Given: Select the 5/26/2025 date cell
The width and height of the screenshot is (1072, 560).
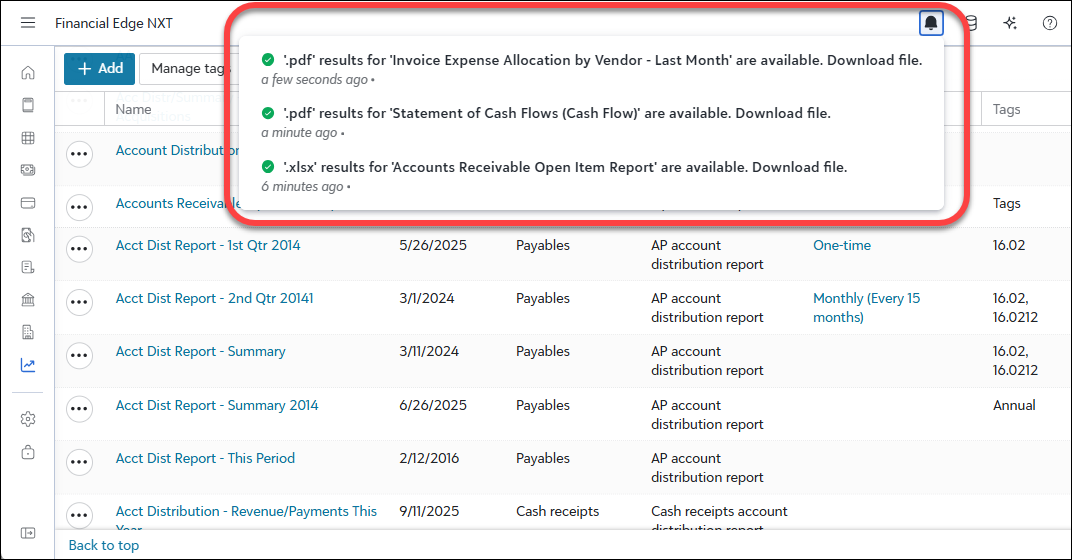Looking at the screenshot, I should click(x=433, y=245).
